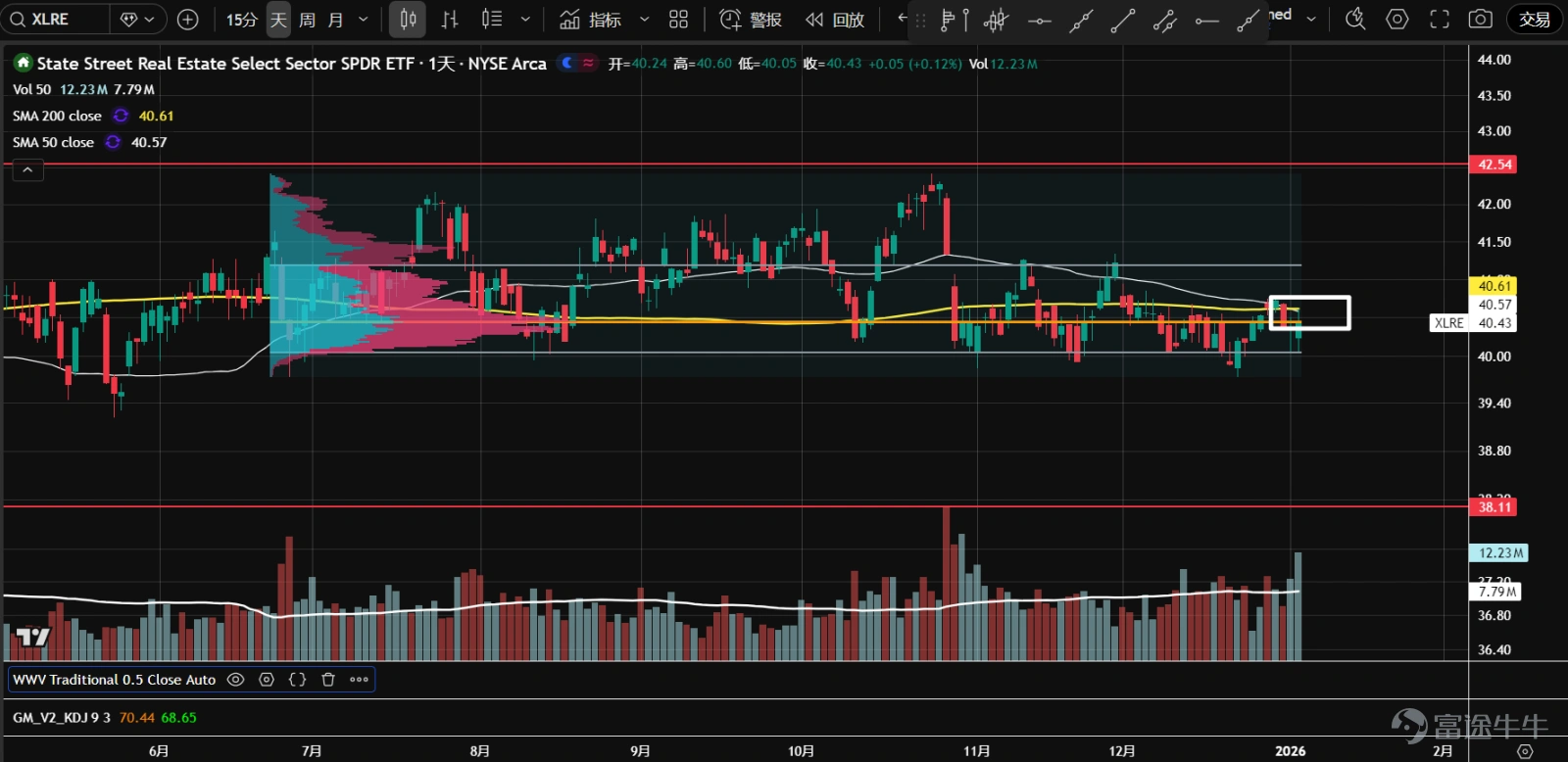The image size is (1568, 762).
Task: Select the 天 daily interval
Action: 278,19
